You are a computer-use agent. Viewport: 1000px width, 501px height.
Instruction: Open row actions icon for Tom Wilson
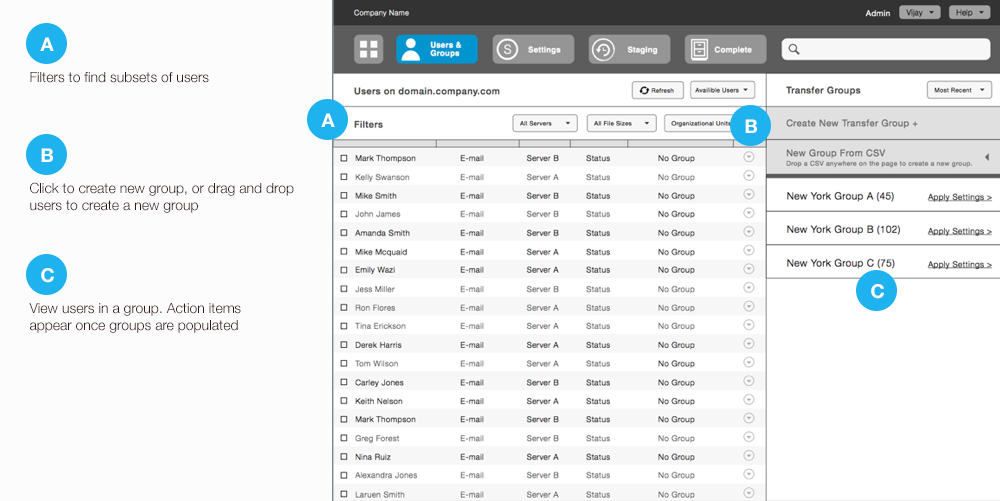[749, 363]
